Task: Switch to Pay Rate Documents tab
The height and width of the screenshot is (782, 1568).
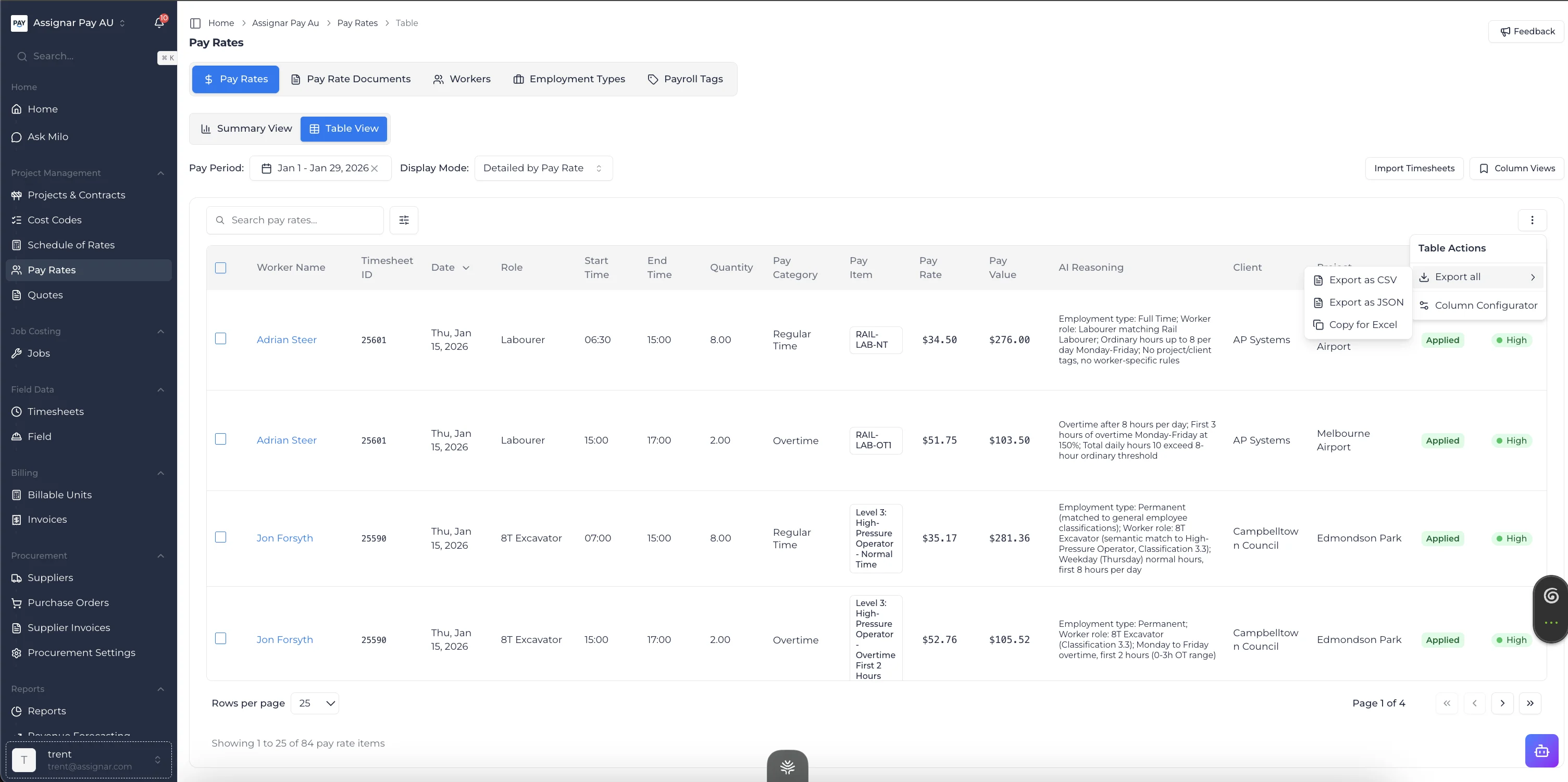Action: coord(351,79)
